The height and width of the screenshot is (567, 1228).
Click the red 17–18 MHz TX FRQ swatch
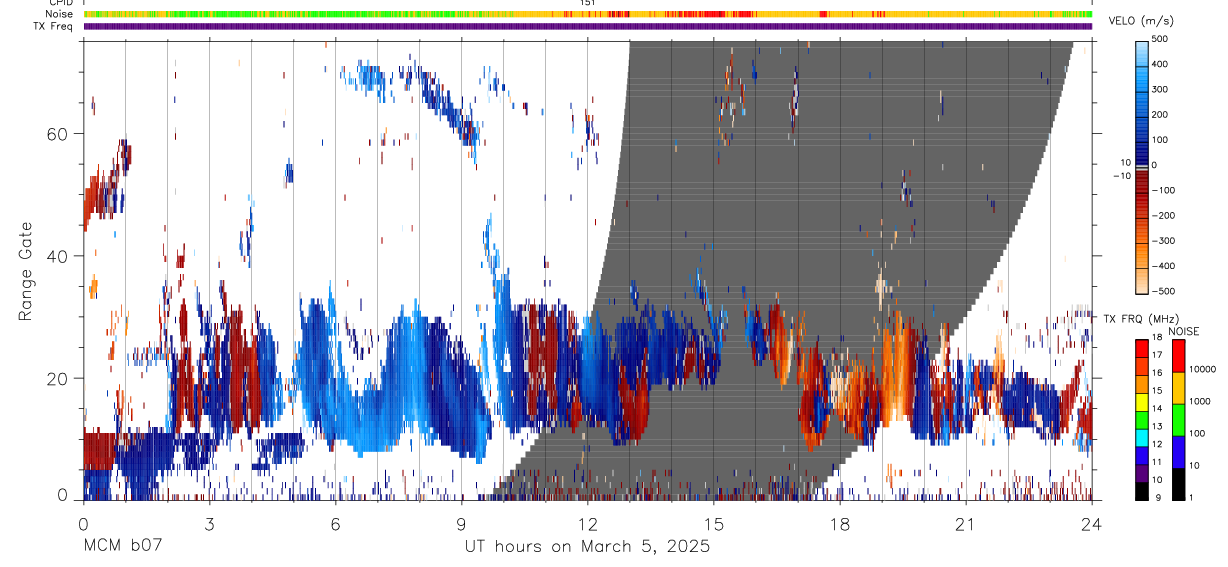(1142, 349)
